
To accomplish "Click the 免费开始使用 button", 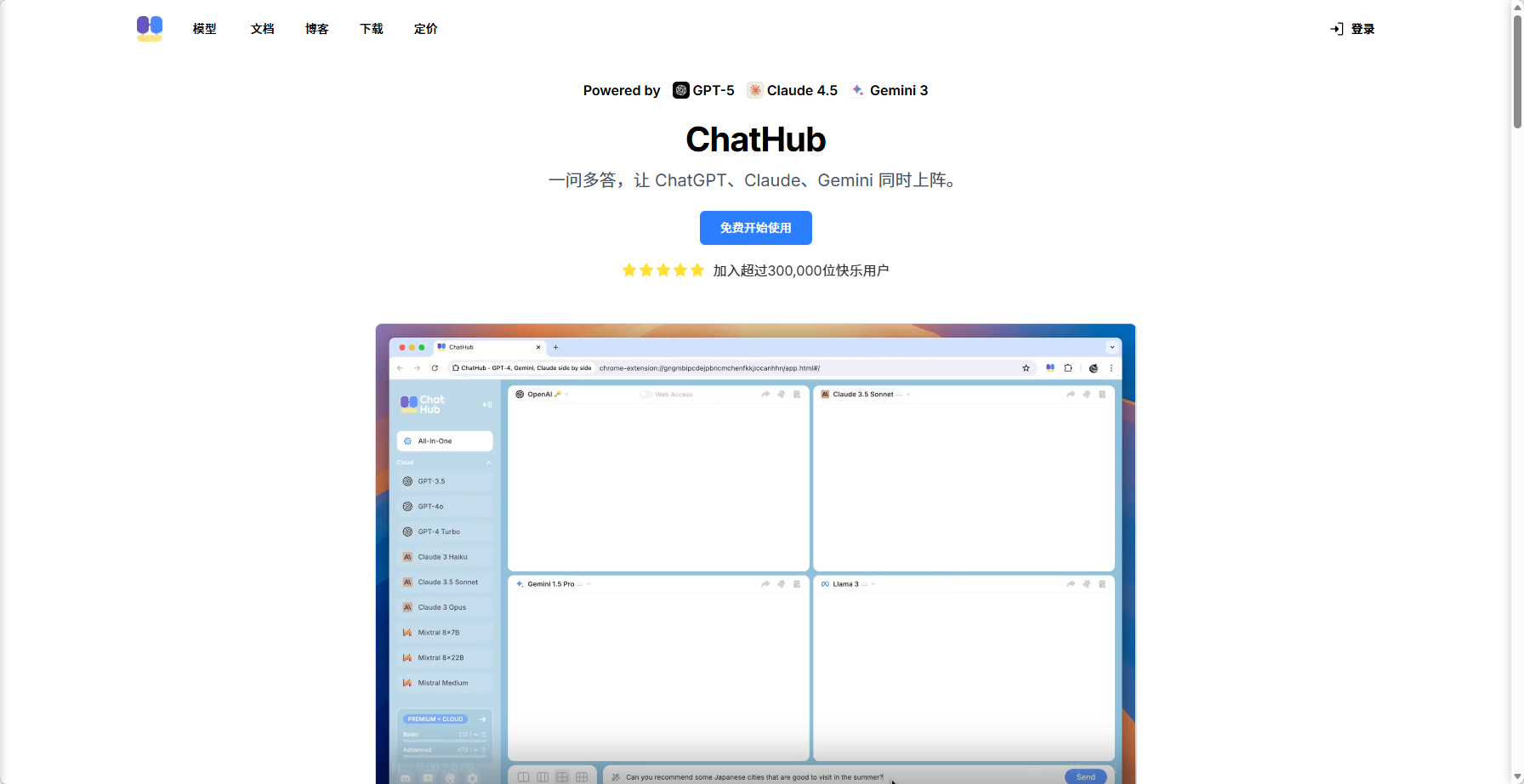I will [756, 228].
